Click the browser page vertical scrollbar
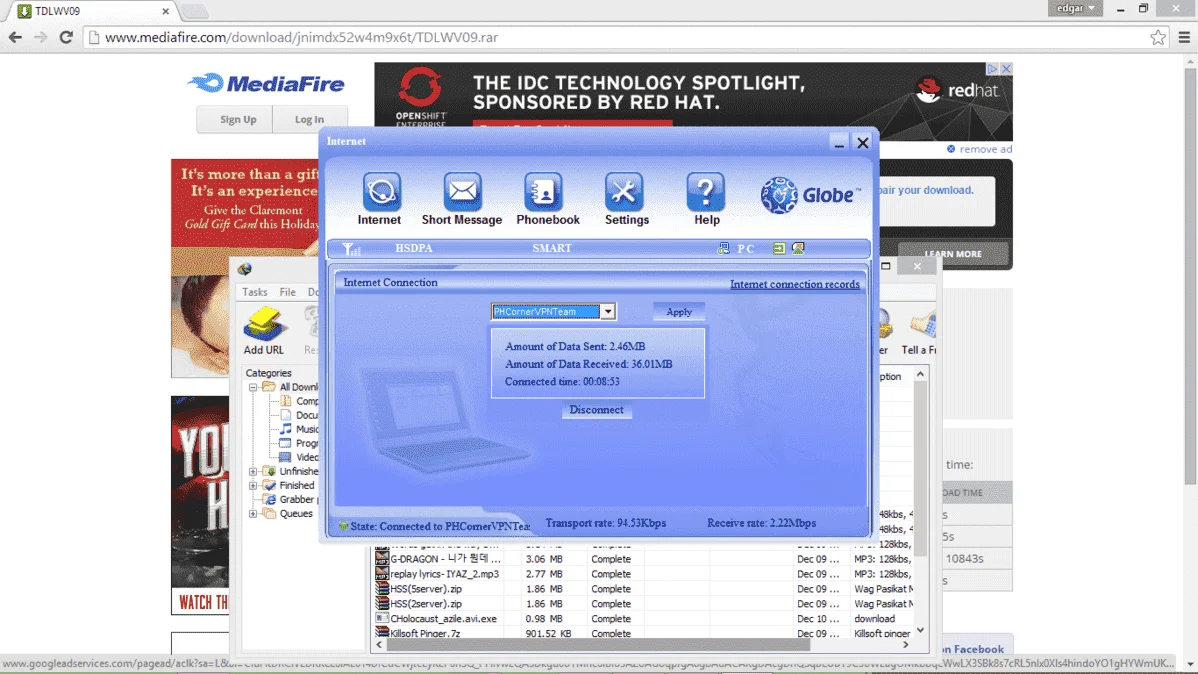 (1190, 275)
